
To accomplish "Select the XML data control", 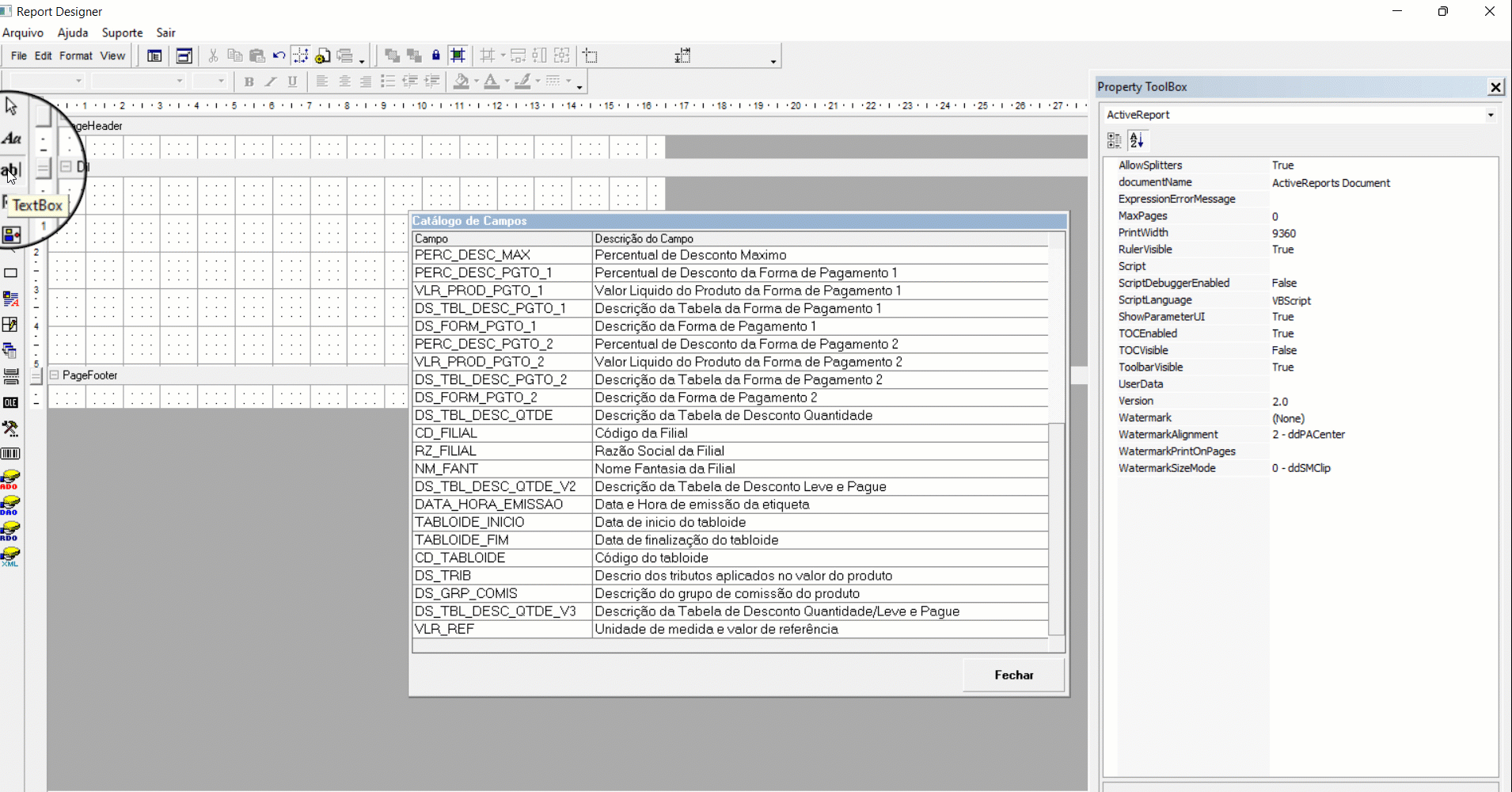I will pos(10,557).
